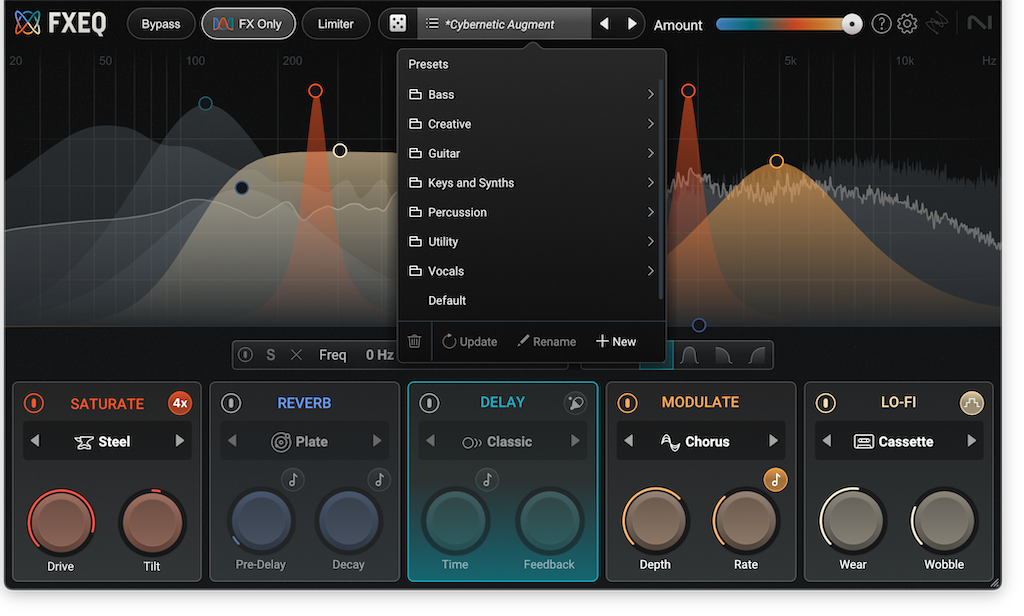Toggle tempo sync note for Pre-Delay
The height and width of the screenshot is (616, 1024).
pyautogui.click(x=293, y=480)
